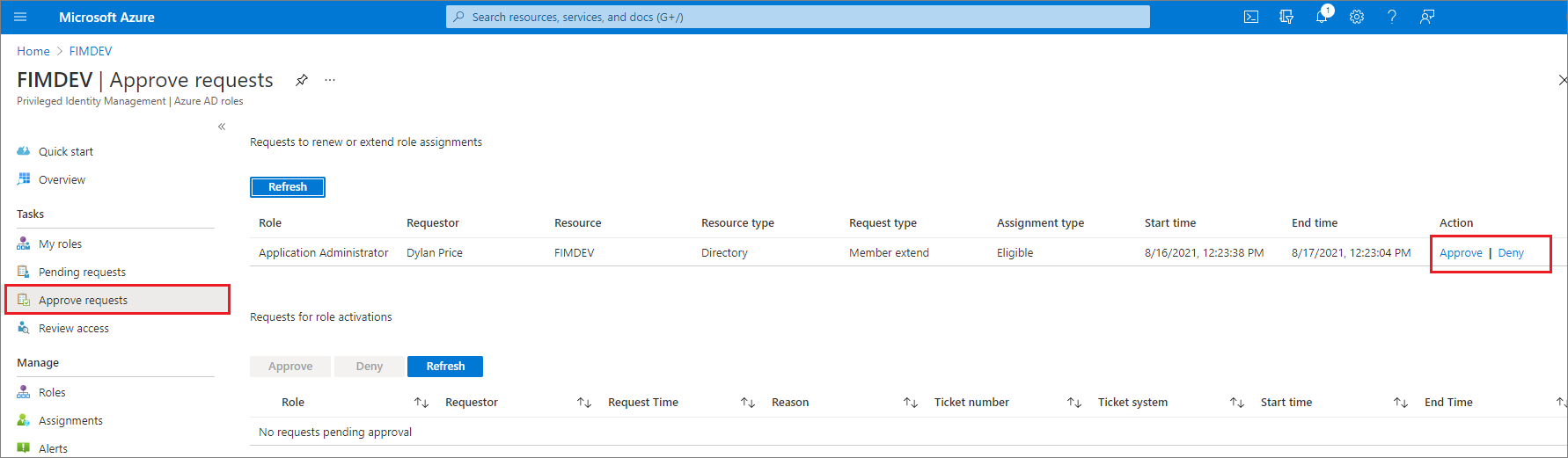Collapse the left navigation pane
Screen dimensions: 1568x458
[222, 127]
